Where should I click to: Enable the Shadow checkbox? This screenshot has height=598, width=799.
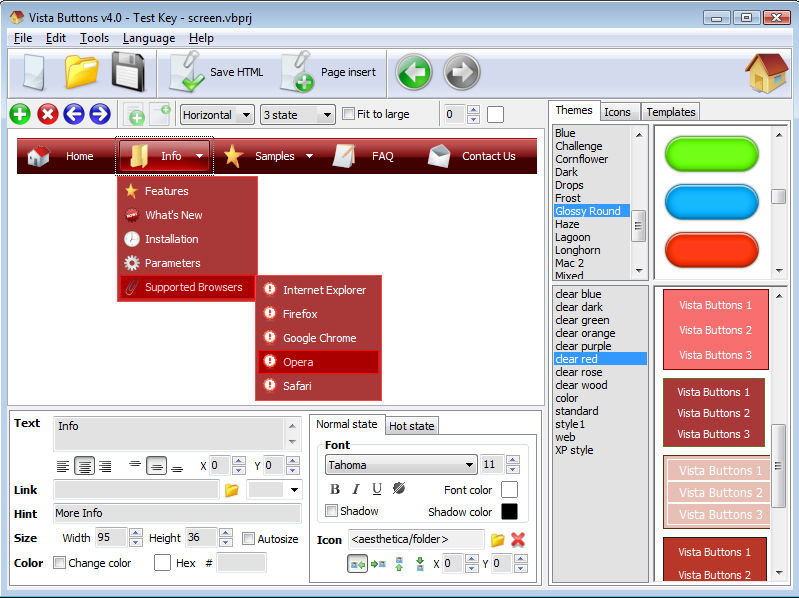332,511
